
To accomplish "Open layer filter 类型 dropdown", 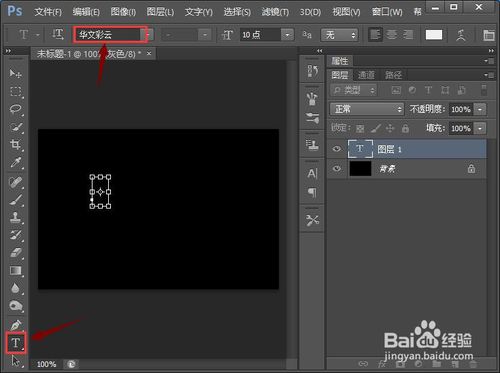I will point(353,90).
